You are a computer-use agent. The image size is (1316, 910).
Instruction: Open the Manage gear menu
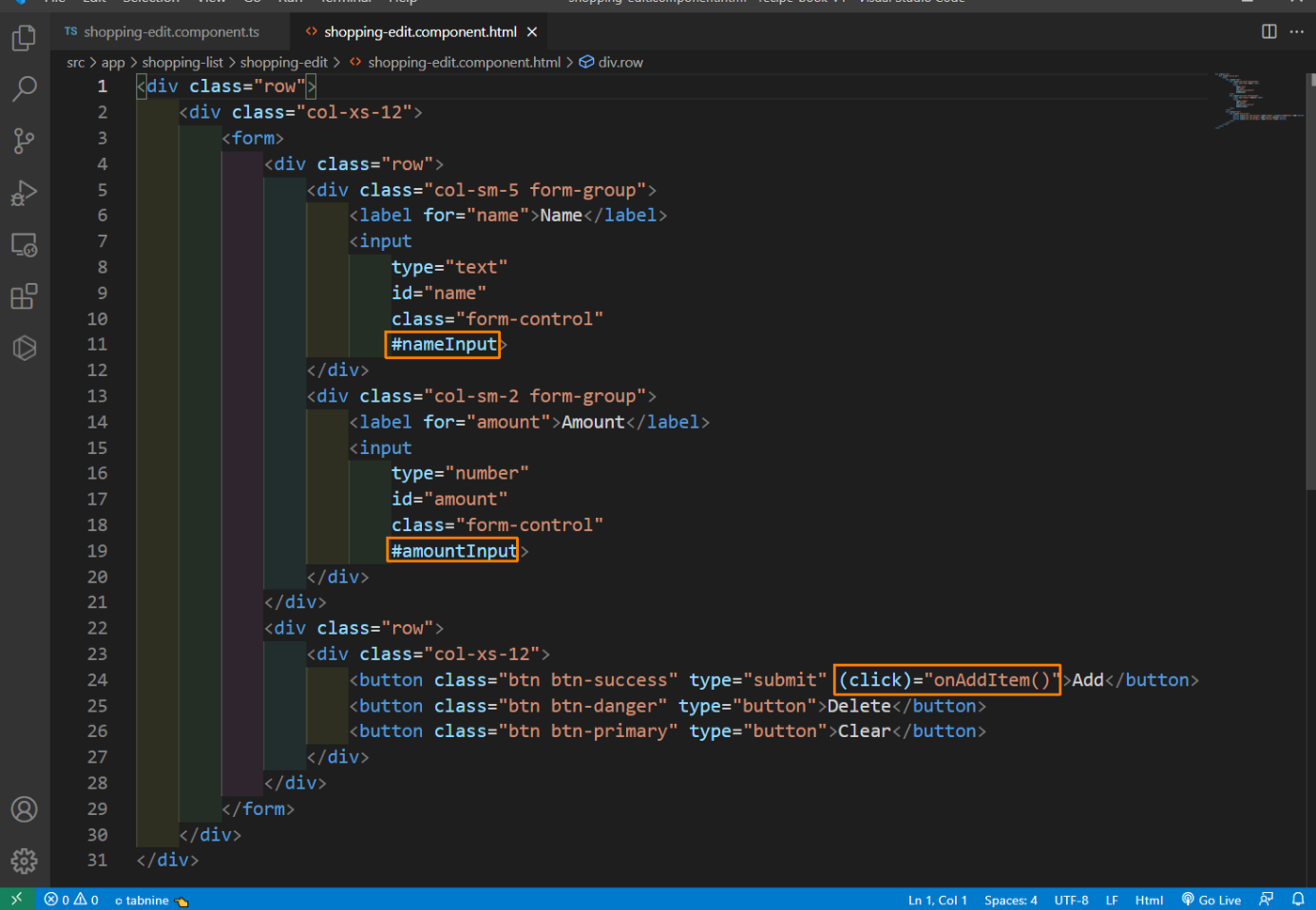point(24,860)
